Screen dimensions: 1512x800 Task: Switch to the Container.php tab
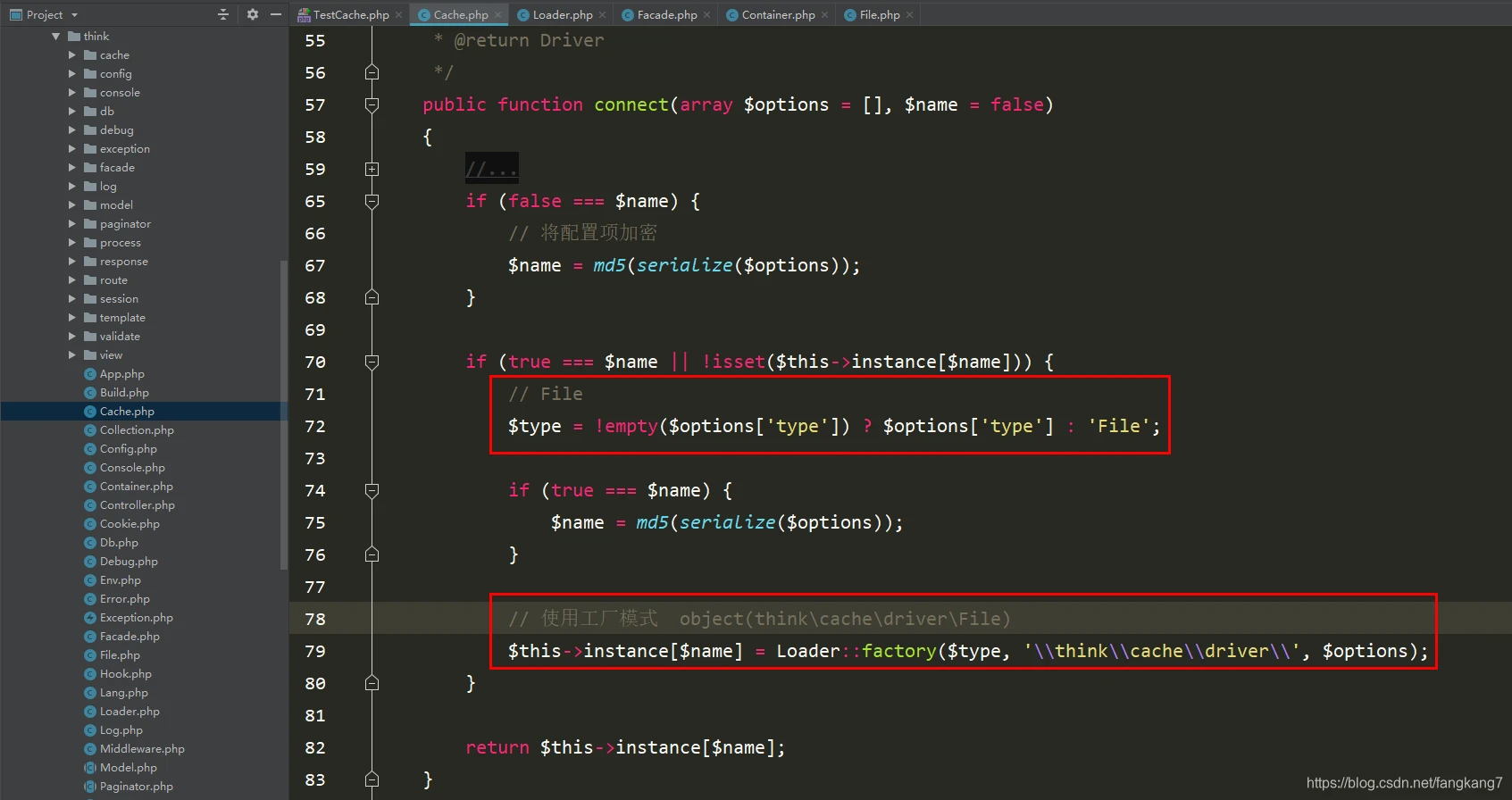pyautogui.click(x=777, y=15)
